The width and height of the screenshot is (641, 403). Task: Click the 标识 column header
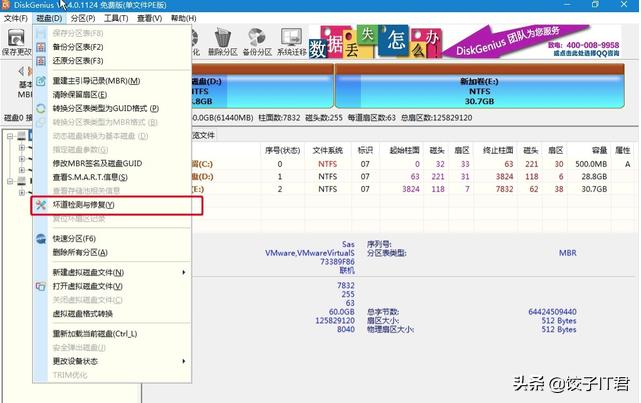365,150
